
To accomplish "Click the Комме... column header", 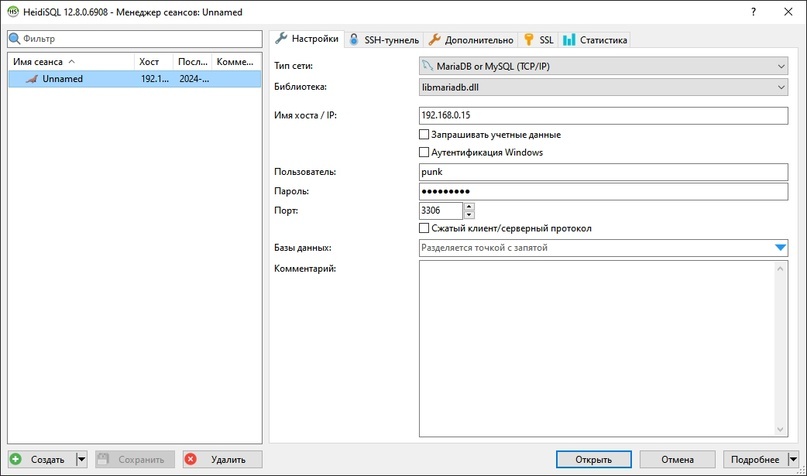I will pyautogui.click(x=236, y=62).
